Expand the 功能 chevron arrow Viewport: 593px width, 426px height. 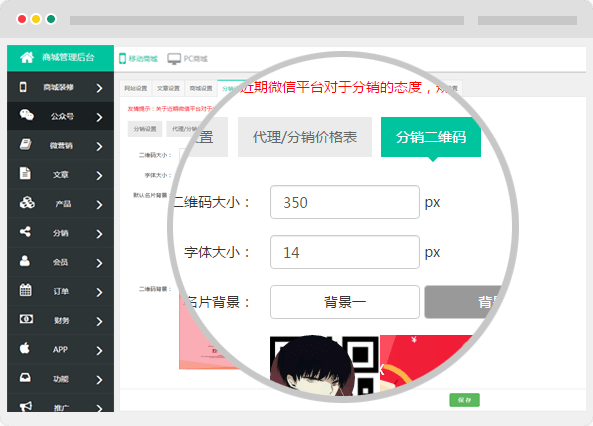pos(99,379)
